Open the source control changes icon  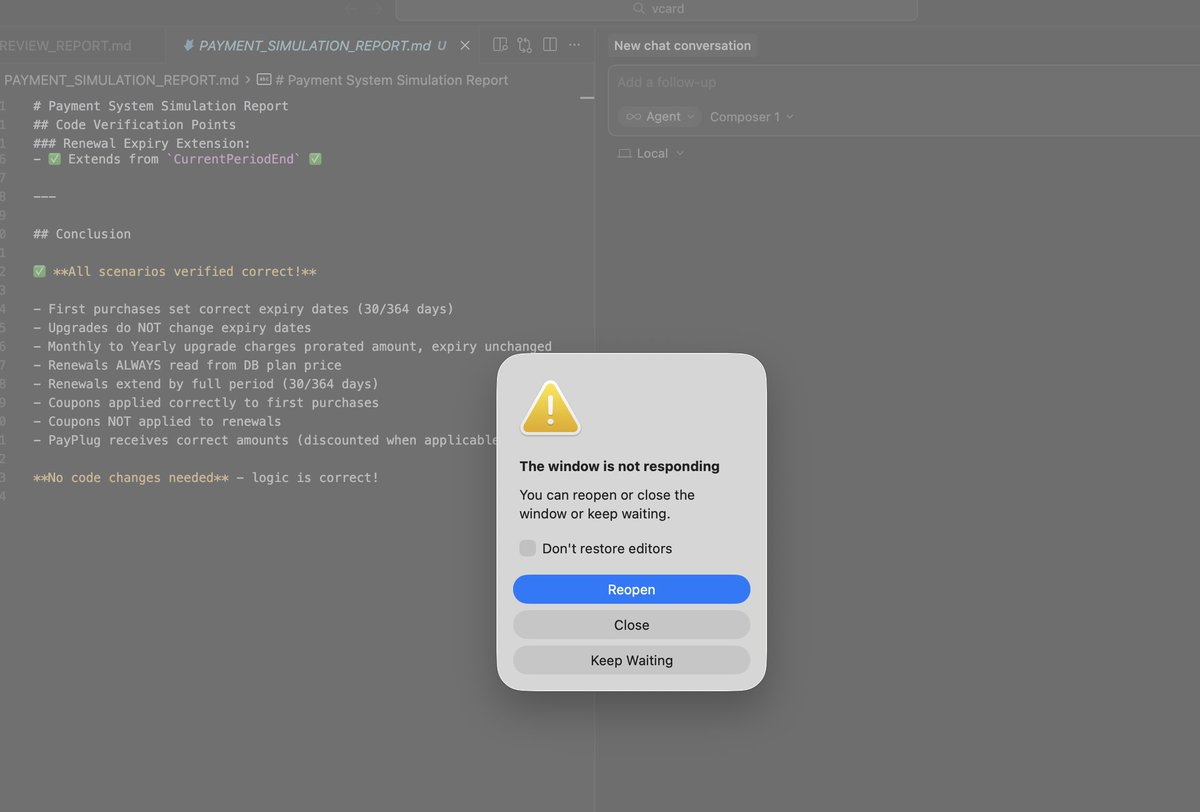pyautogui.click(x=524, y=45)
